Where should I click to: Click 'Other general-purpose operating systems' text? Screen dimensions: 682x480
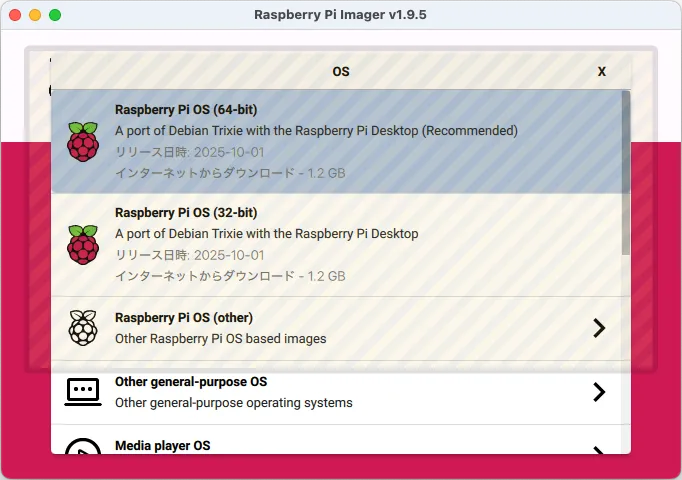tap(234, 403)
